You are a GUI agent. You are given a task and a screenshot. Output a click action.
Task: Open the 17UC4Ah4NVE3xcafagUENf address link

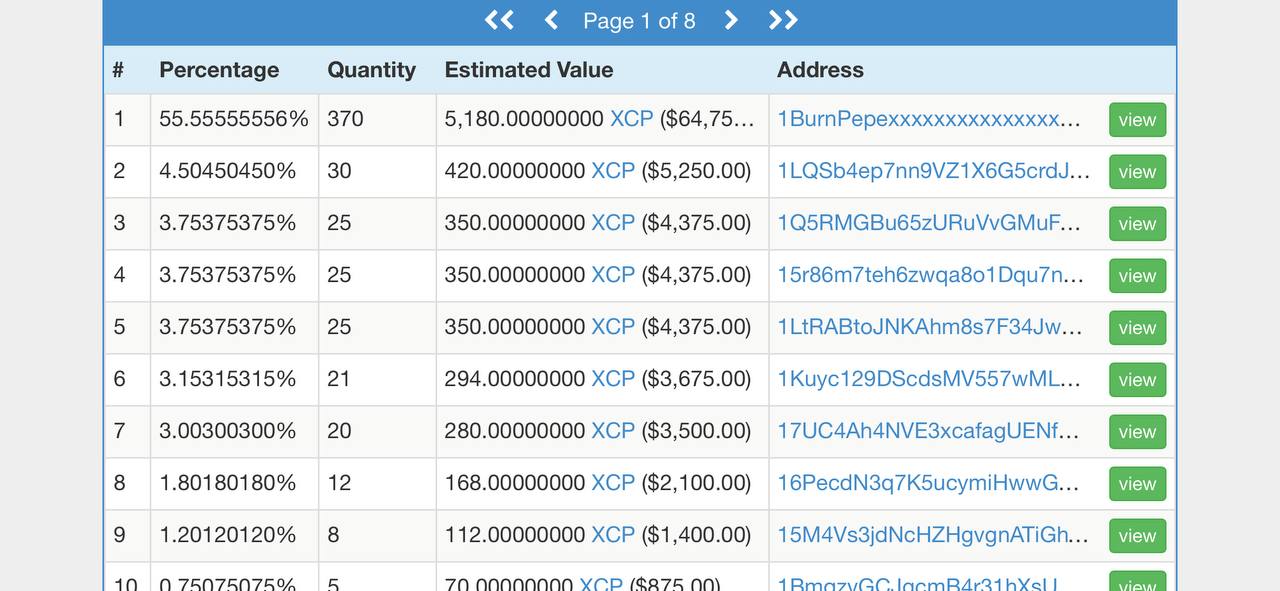pyautogui.click(x=929, y=431)
